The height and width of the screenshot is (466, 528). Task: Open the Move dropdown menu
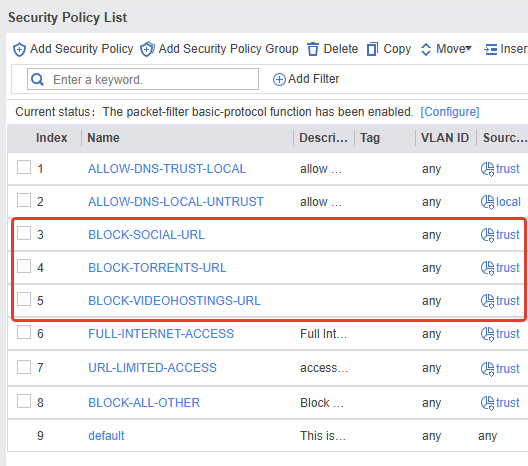pos(446,49)
